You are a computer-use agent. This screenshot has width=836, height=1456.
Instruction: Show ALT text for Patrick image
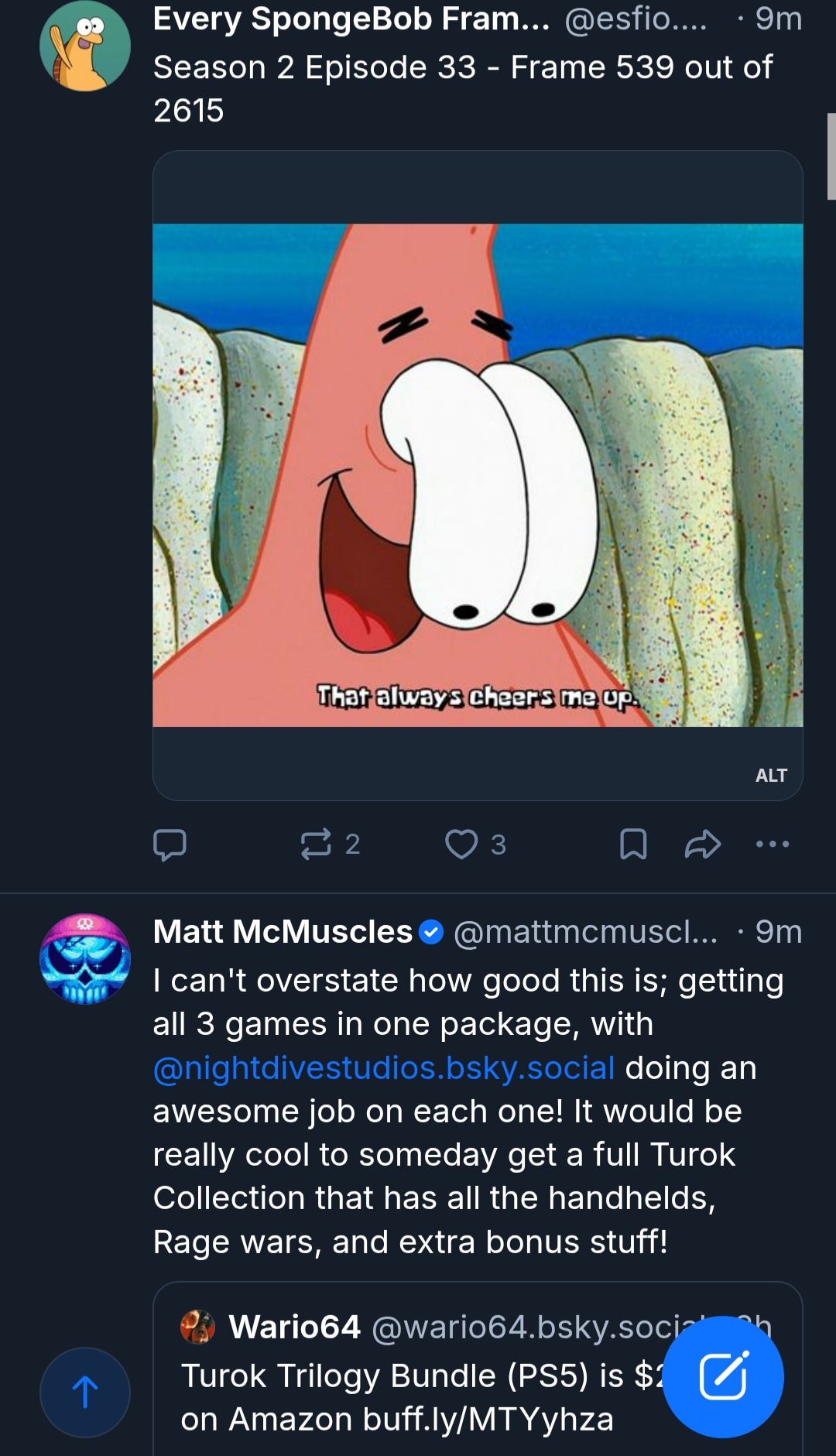[x=771, y=776]
